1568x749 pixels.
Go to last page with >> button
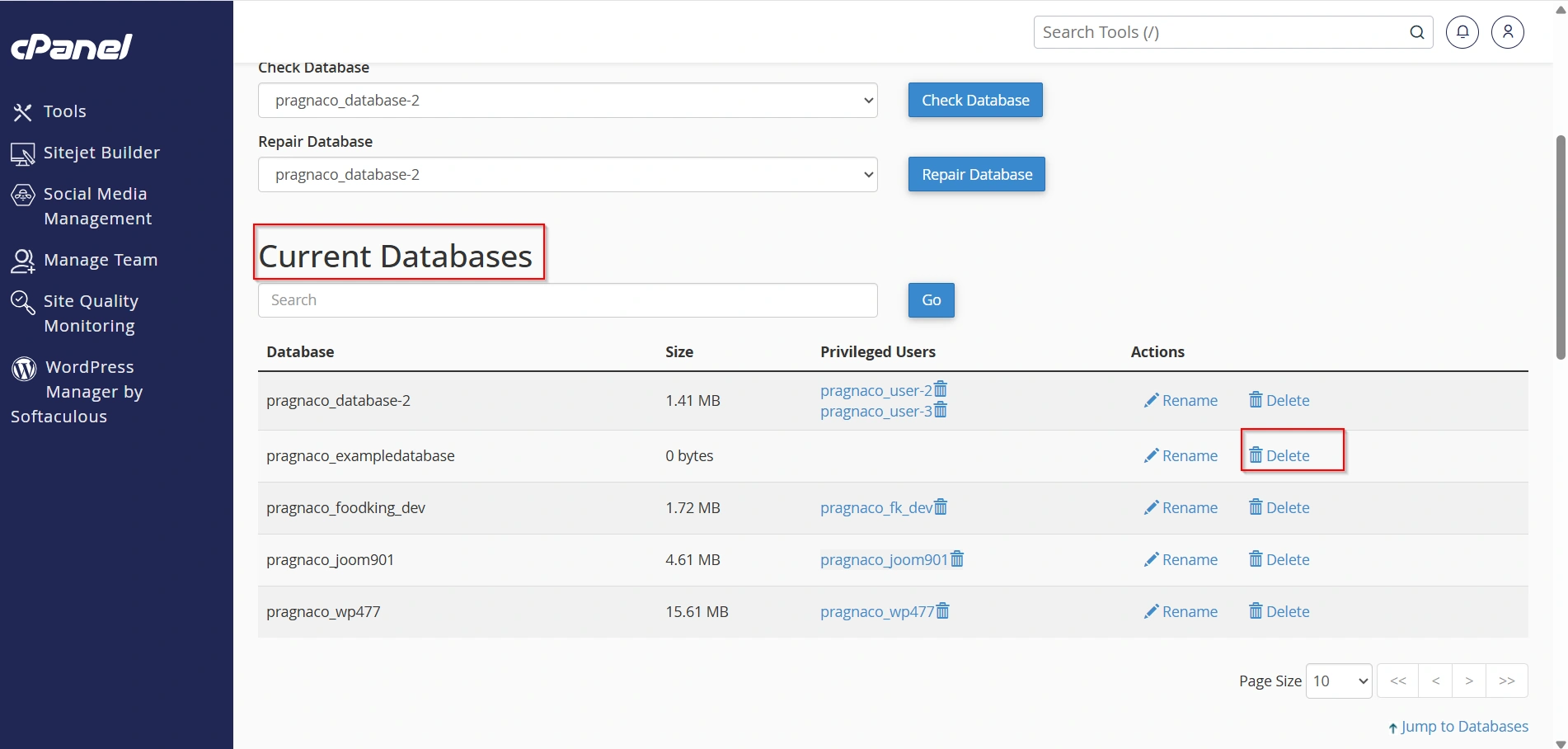(x=1507, y=681)
